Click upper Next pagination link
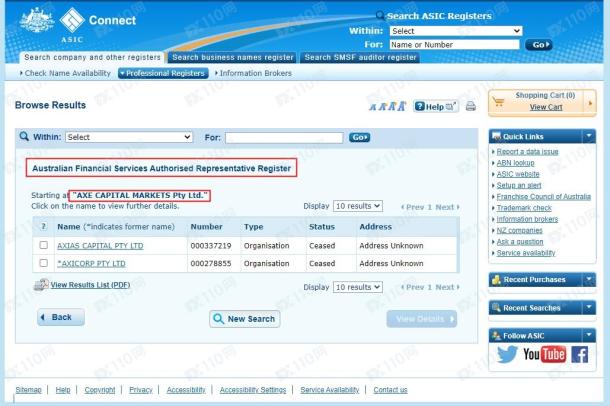 pyautogui.click(x=447, y=207)
